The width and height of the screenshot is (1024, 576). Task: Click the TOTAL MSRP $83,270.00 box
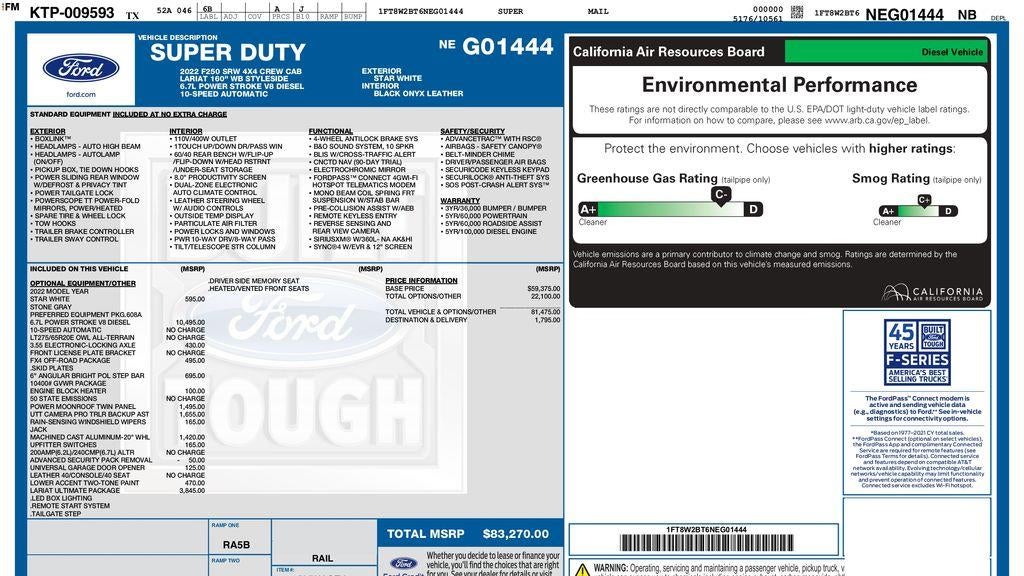coord(470,534)
